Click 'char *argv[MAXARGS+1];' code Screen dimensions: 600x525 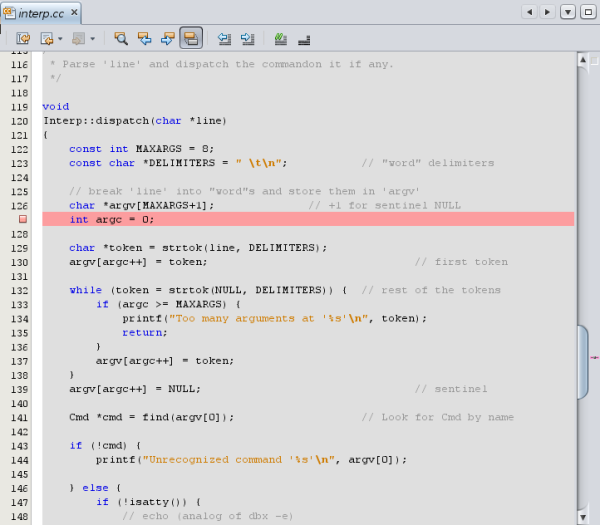tap(141, 205)
